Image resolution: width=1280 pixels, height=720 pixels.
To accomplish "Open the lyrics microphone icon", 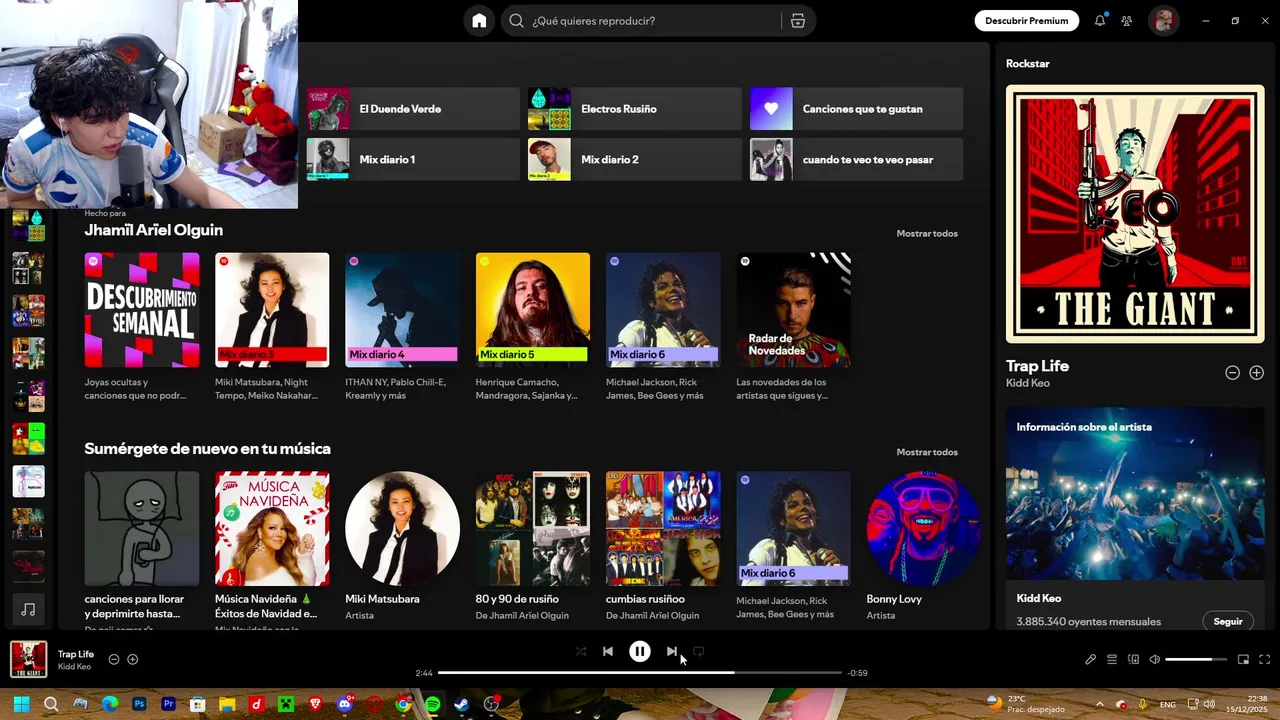I will pos(1091,659).
